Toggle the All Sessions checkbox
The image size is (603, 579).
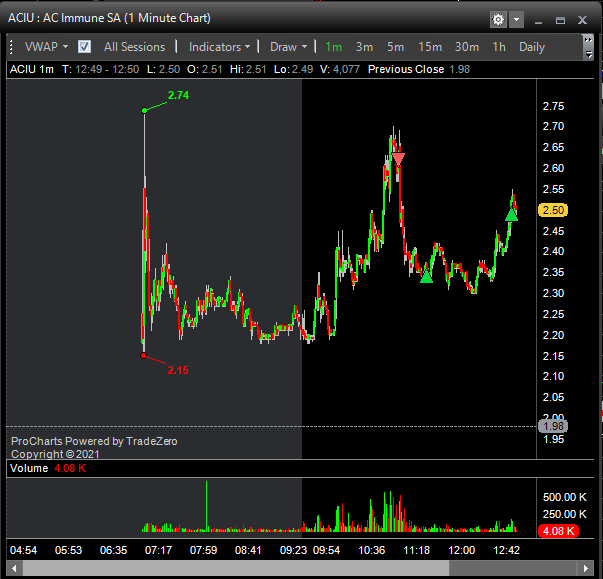coord(84,47)
